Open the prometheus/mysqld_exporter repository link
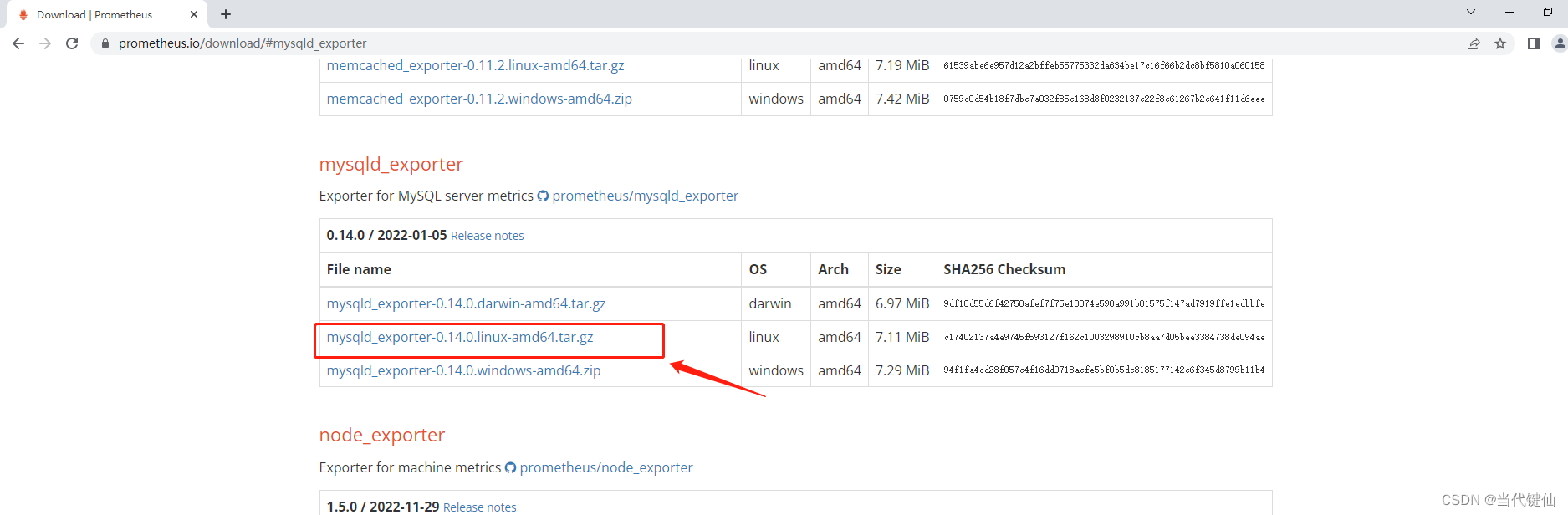This screenshot has width=1568, height=515. [645, 196]
